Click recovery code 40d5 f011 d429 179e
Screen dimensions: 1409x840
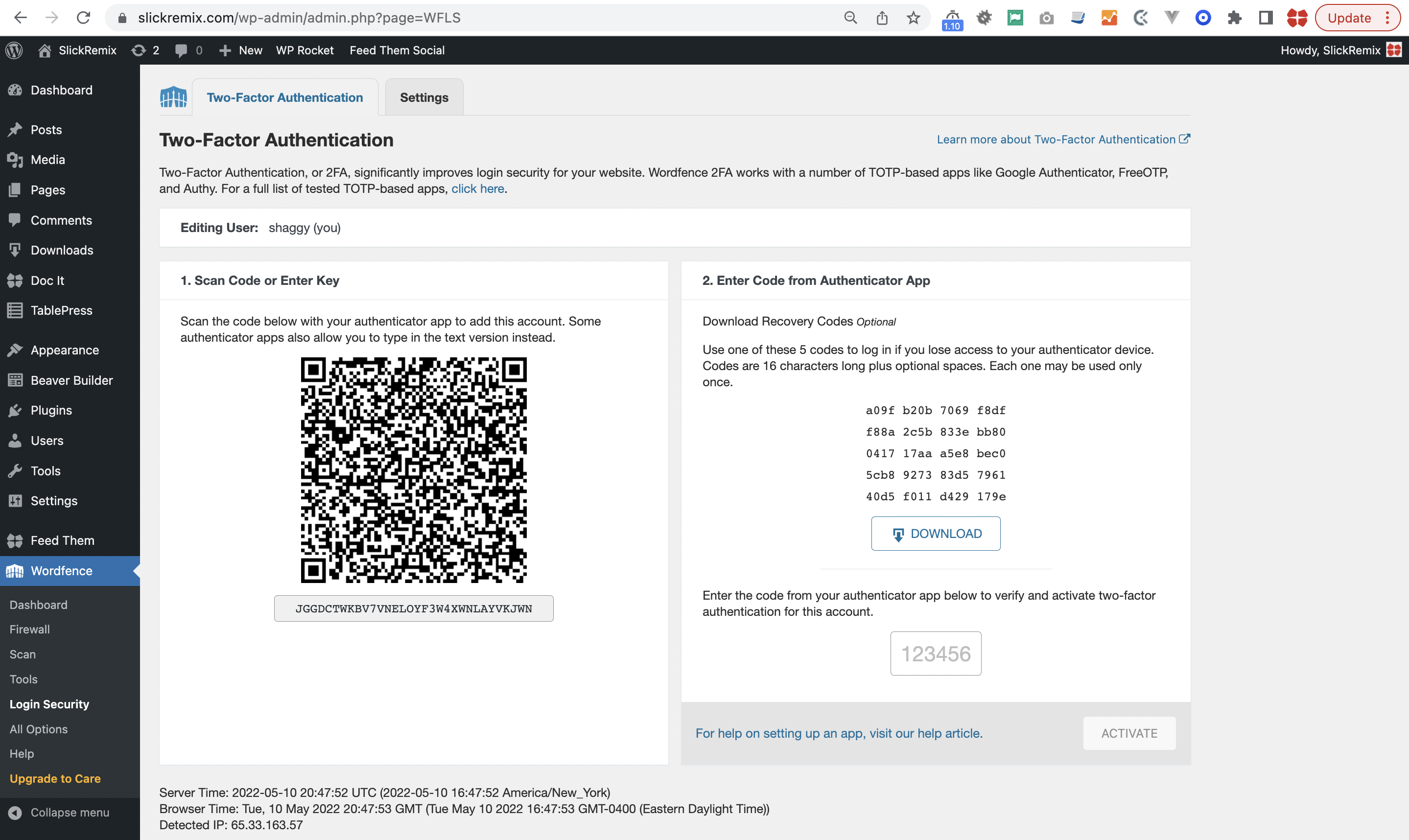tap(936, 496)
